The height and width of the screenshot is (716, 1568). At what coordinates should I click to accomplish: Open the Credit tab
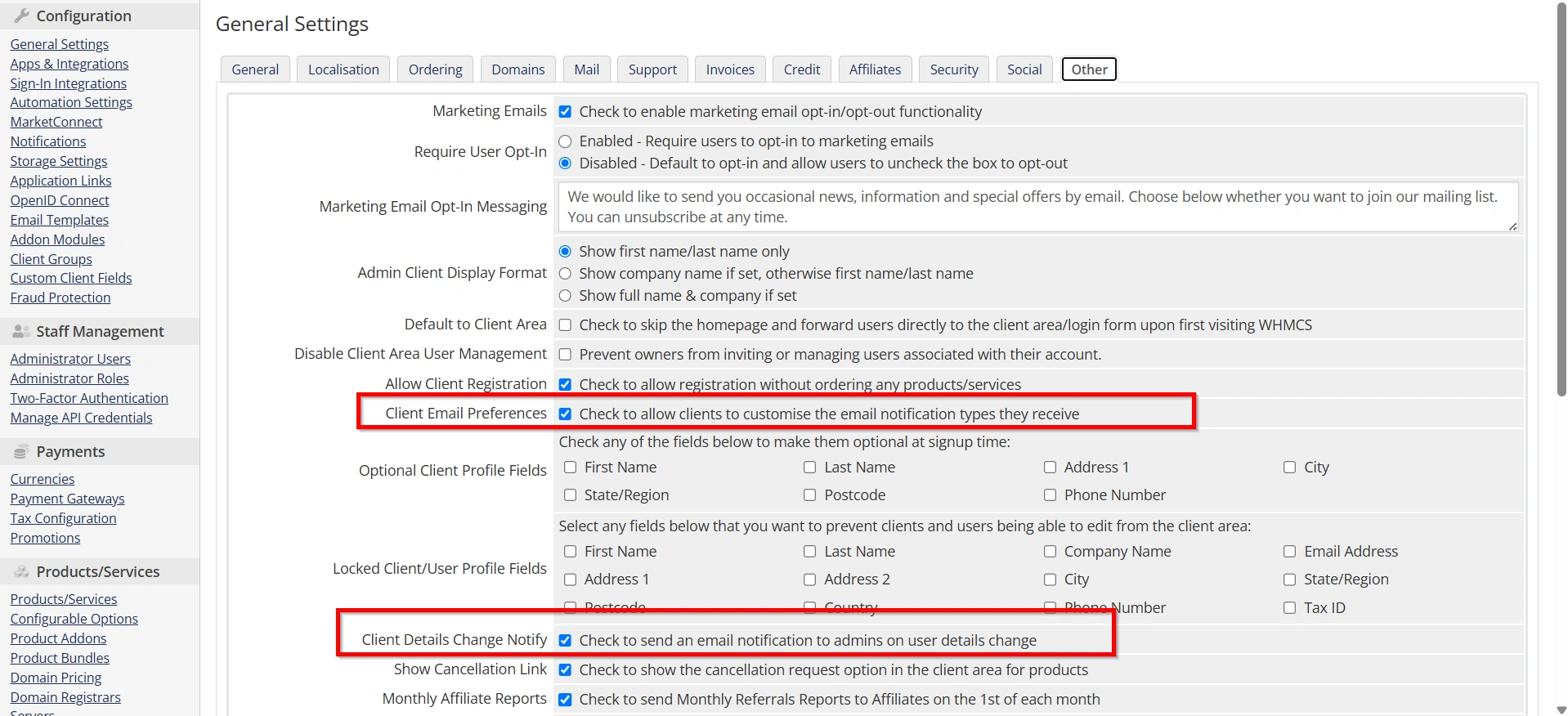pos(802,69)
